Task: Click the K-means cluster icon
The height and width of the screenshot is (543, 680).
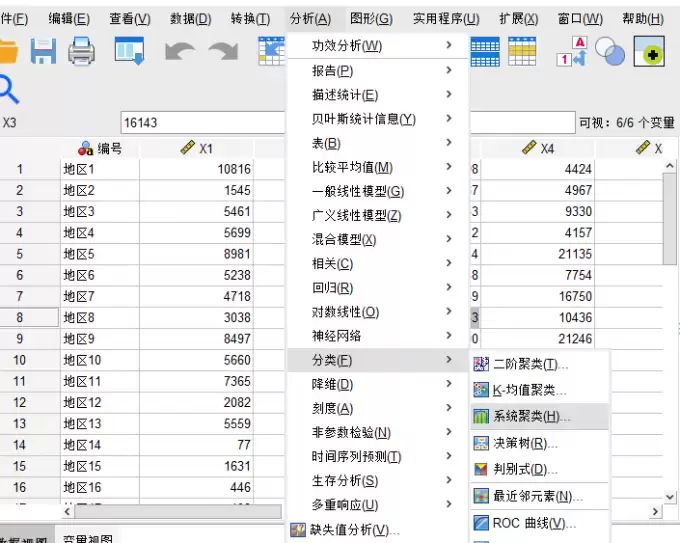Action: tap(481, 390)
